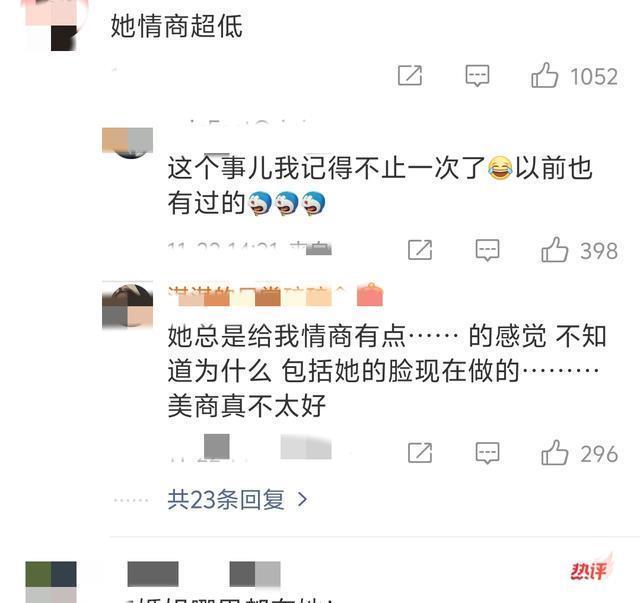Click the 美商真不太好 comment text
Image resolution: width=640 pixels, height=603 pixels.
point(247,406)
